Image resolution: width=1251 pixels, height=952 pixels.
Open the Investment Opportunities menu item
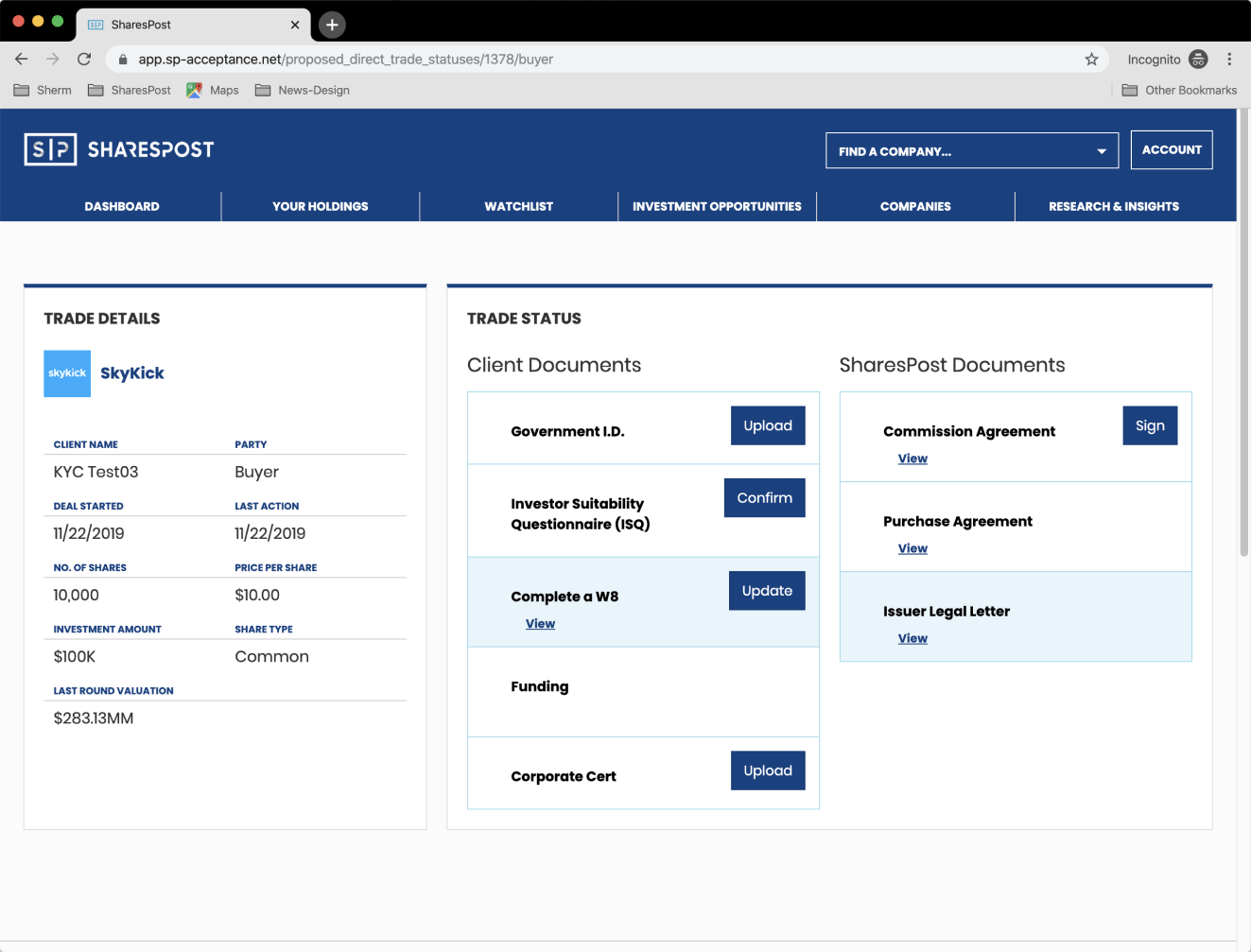[717, 206]
